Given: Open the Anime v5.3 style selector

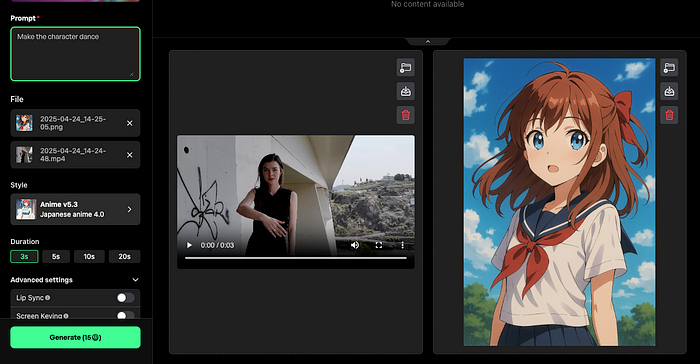Looking at the screenshot, I should pyautogui.click(x=75, y=209).
